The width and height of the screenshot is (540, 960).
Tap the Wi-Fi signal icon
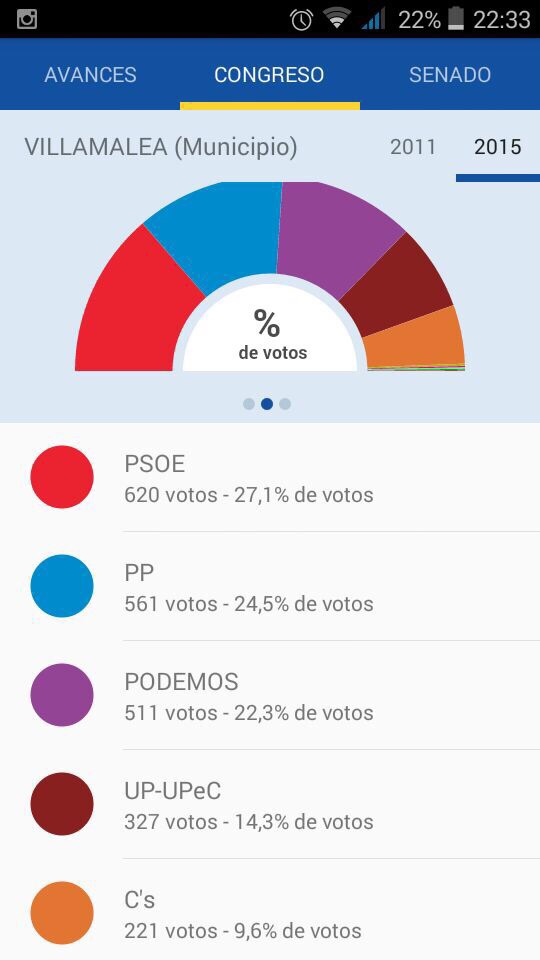[337, 20]
